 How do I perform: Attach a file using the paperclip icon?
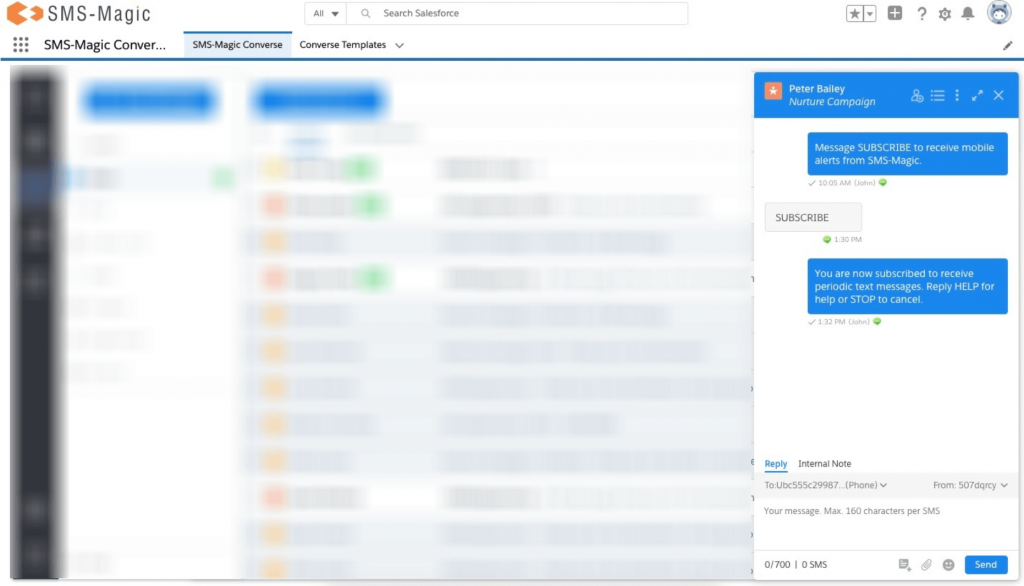pyautogui.click(x=926, y=564)
